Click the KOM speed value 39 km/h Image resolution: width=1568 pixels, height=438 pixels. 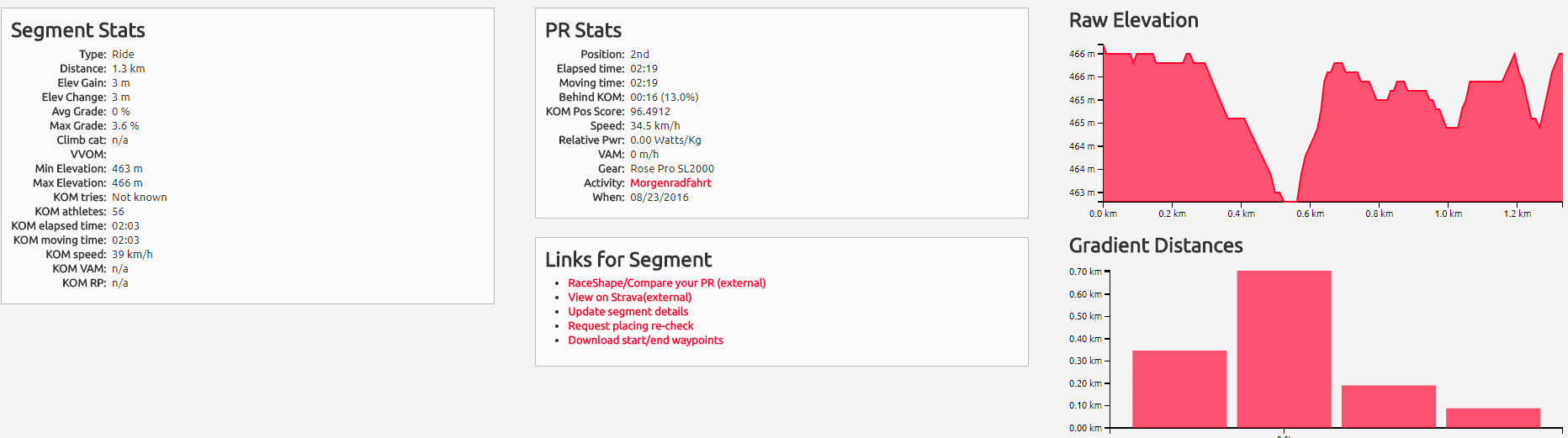pyautogui.click(x=132, y=255)
